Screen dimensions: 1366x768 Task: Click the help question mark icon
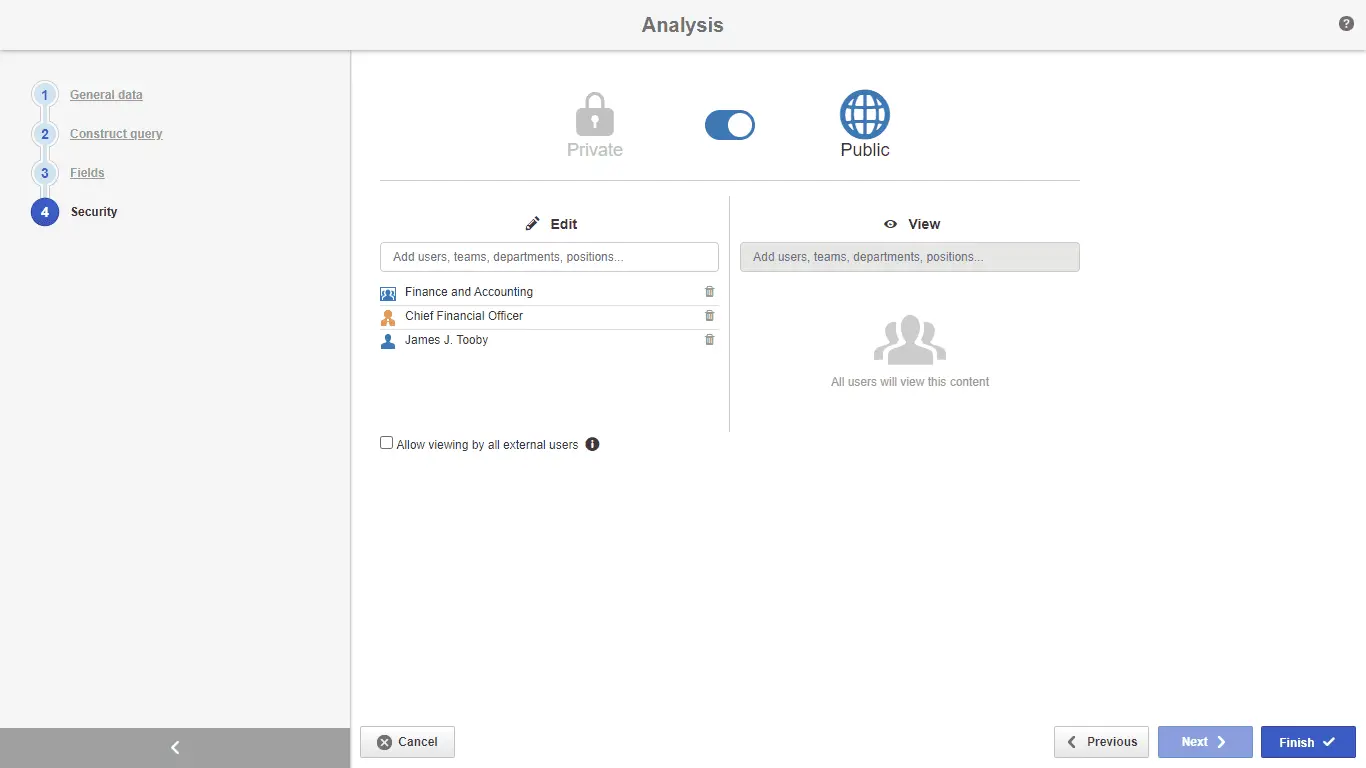[1346, 24]
